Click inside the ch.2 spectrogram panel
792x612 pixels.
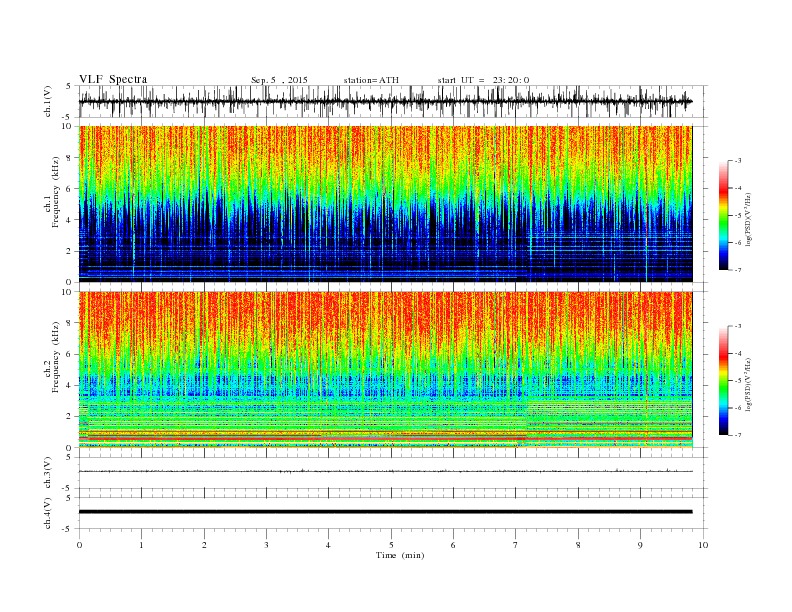[x=385, y=369]
